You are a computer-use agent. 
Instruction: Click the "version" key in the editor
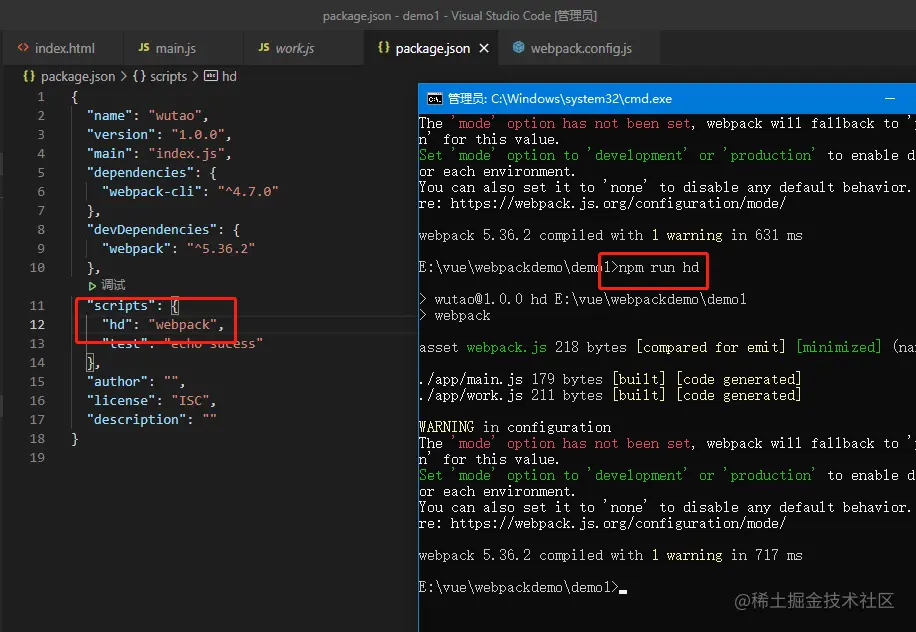[121, 135]
